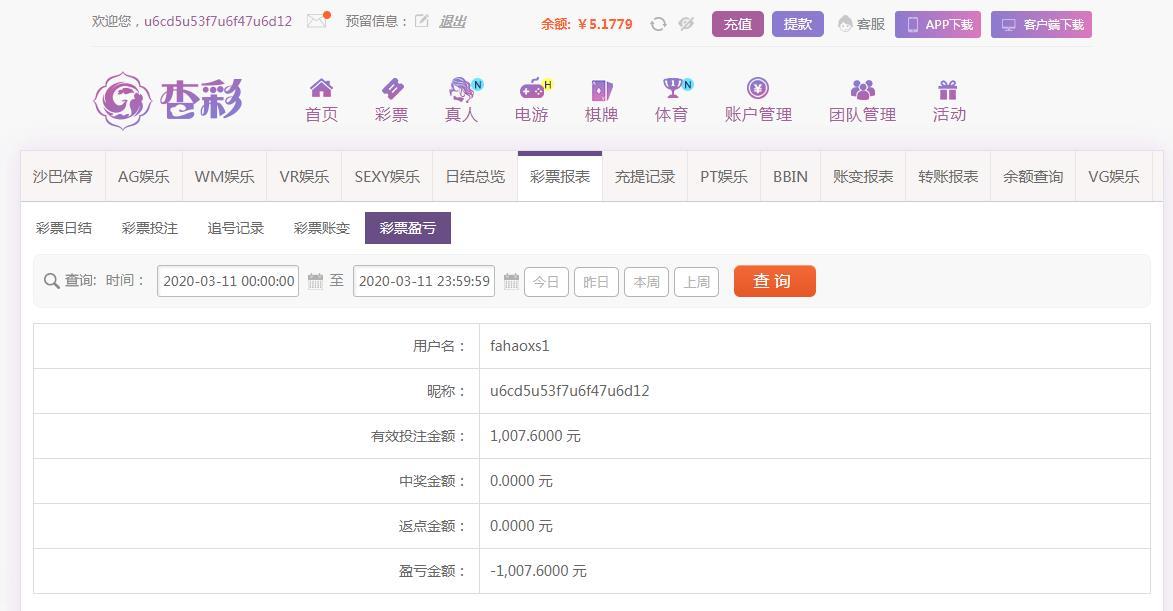Click welcome username u6cd5u53f7u6f47u6d12 at top
Screen dimensions: 1173x611
click(218, 22)
